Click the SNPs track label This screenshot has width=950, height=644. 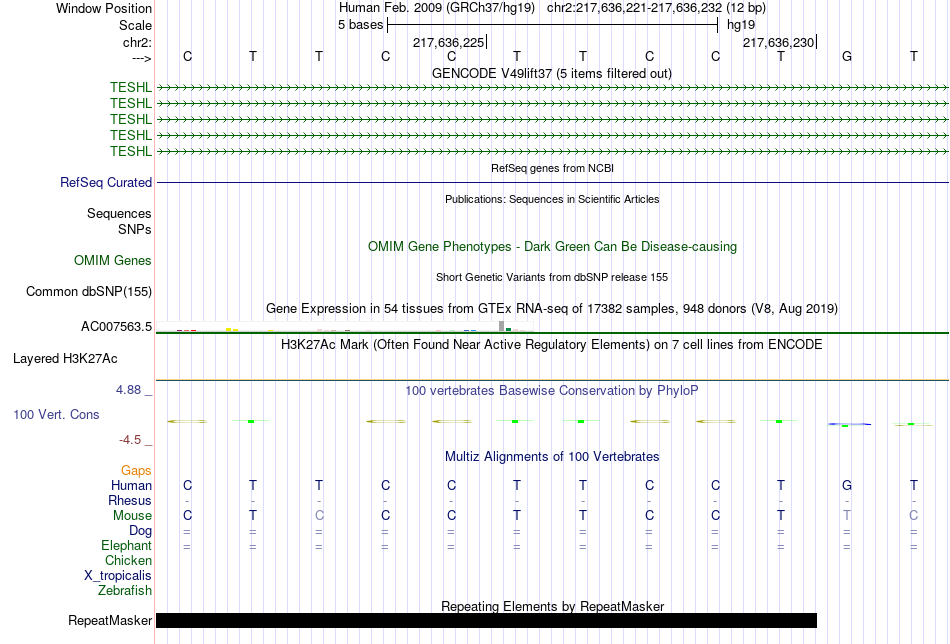135,229
